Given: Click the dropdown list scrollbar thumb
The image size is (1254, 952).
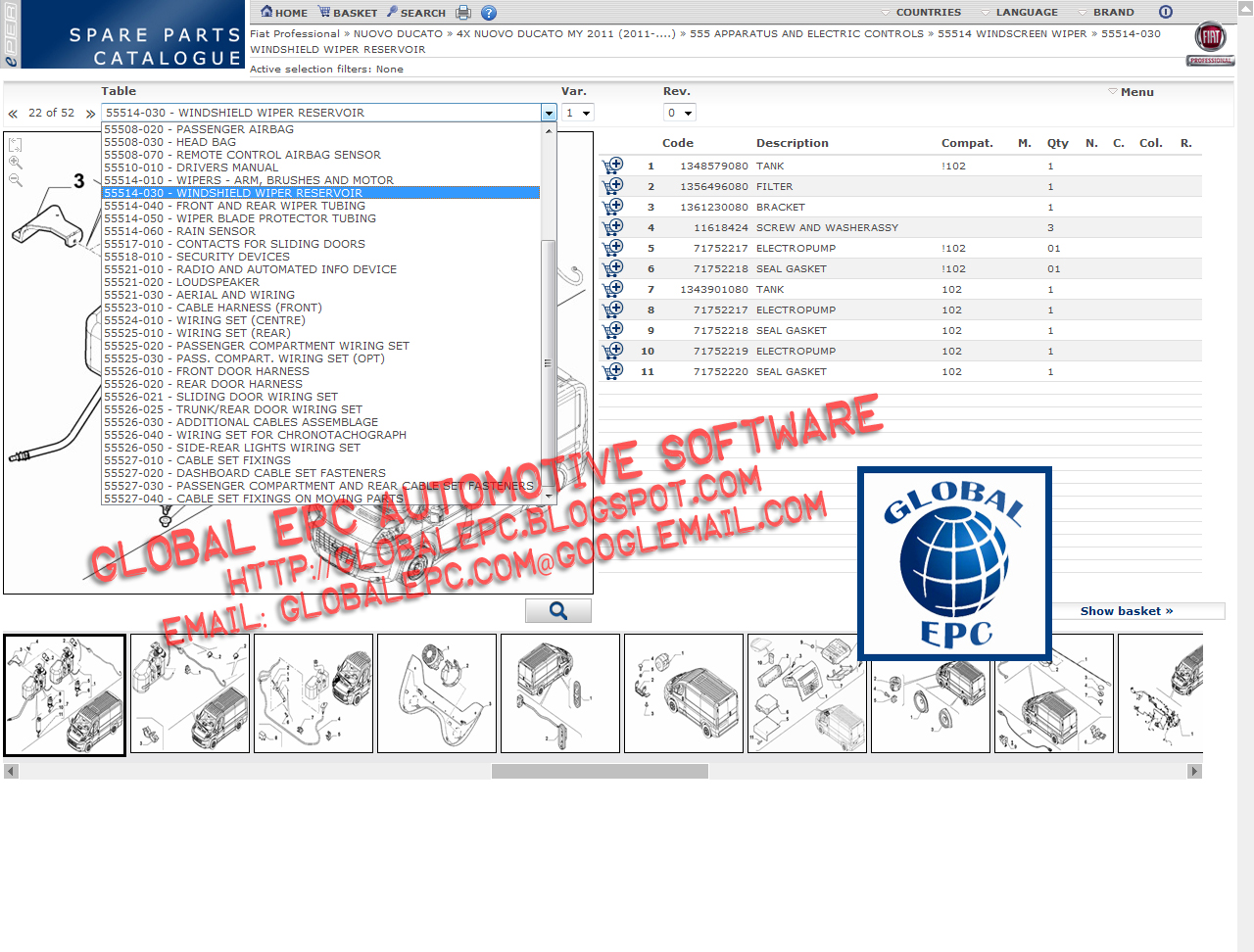Looking at the screenshot, I should [549, 362].
